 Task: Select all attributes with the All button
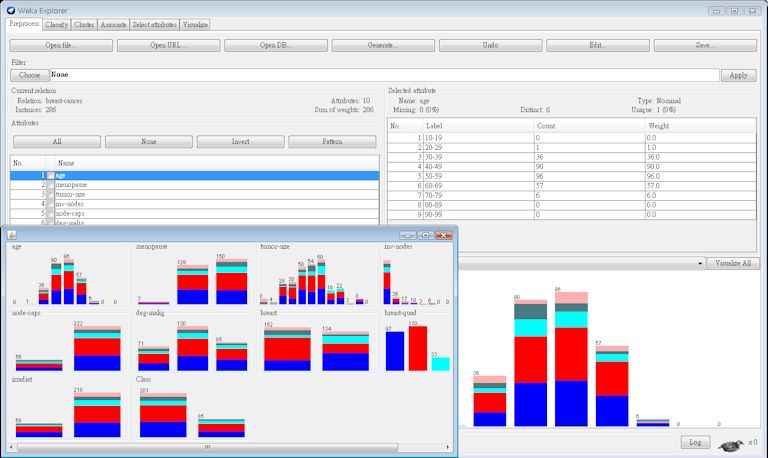click(x=57, y=142)
